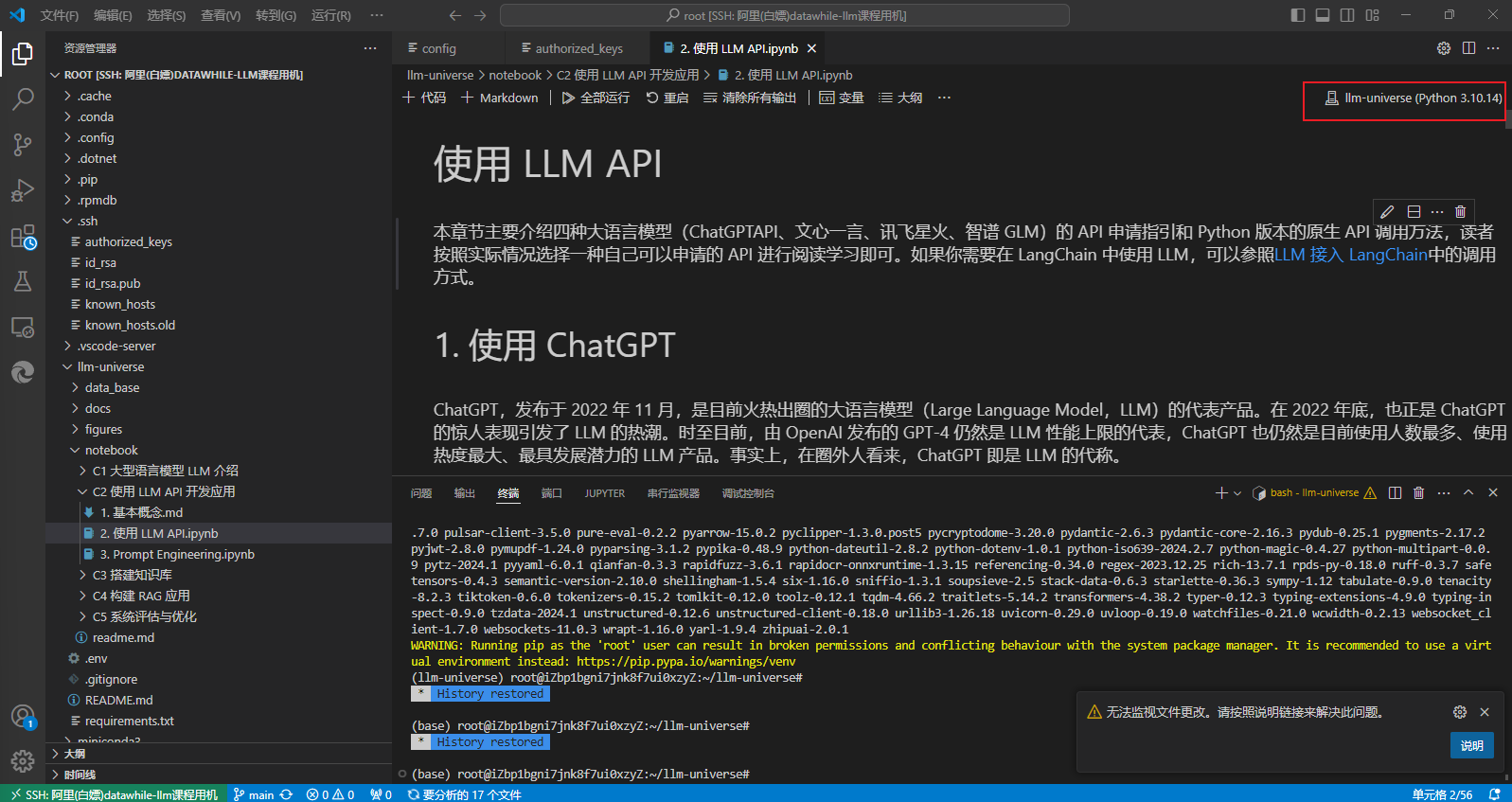Viewport: 1512px width, 802px height.
Task: Open the Source Control view
Action: point(23,144)
